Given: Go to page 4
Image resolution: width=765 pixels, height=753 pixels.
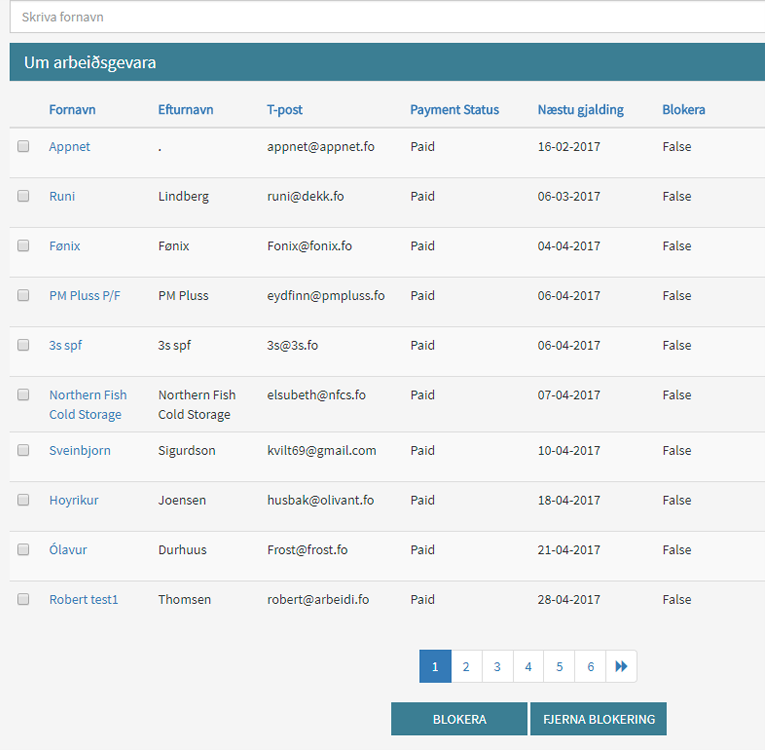Looking at the screenshot, I should [528, 666].
